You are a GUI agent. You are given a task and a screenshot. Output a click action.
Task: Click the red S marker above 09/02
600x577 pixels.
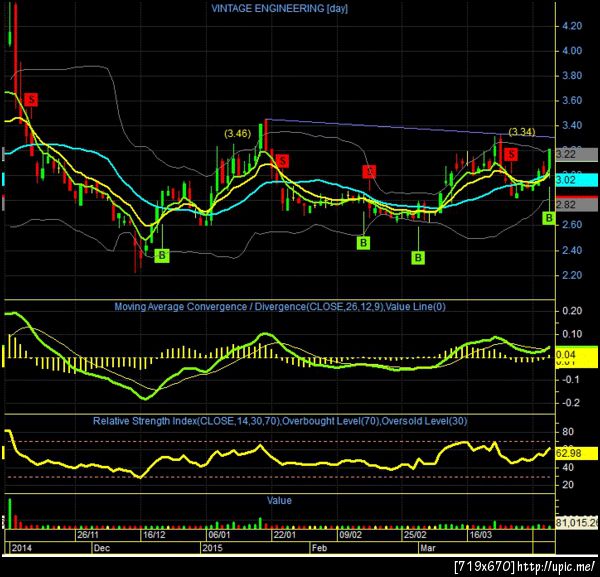click(369, 172)
